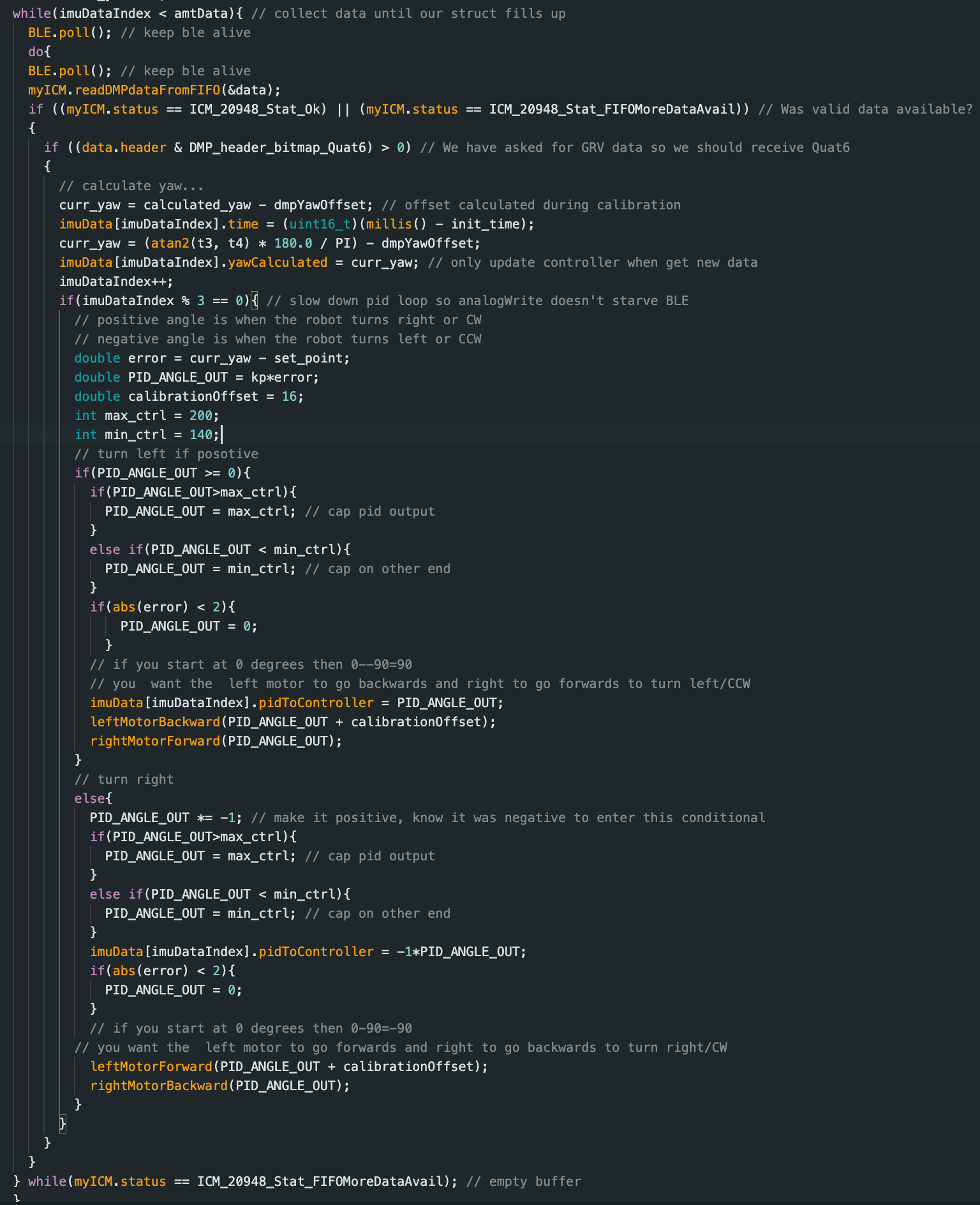Click the '// empty buffer' comment
980x1205 pixels.
(x=523, y=1181)
